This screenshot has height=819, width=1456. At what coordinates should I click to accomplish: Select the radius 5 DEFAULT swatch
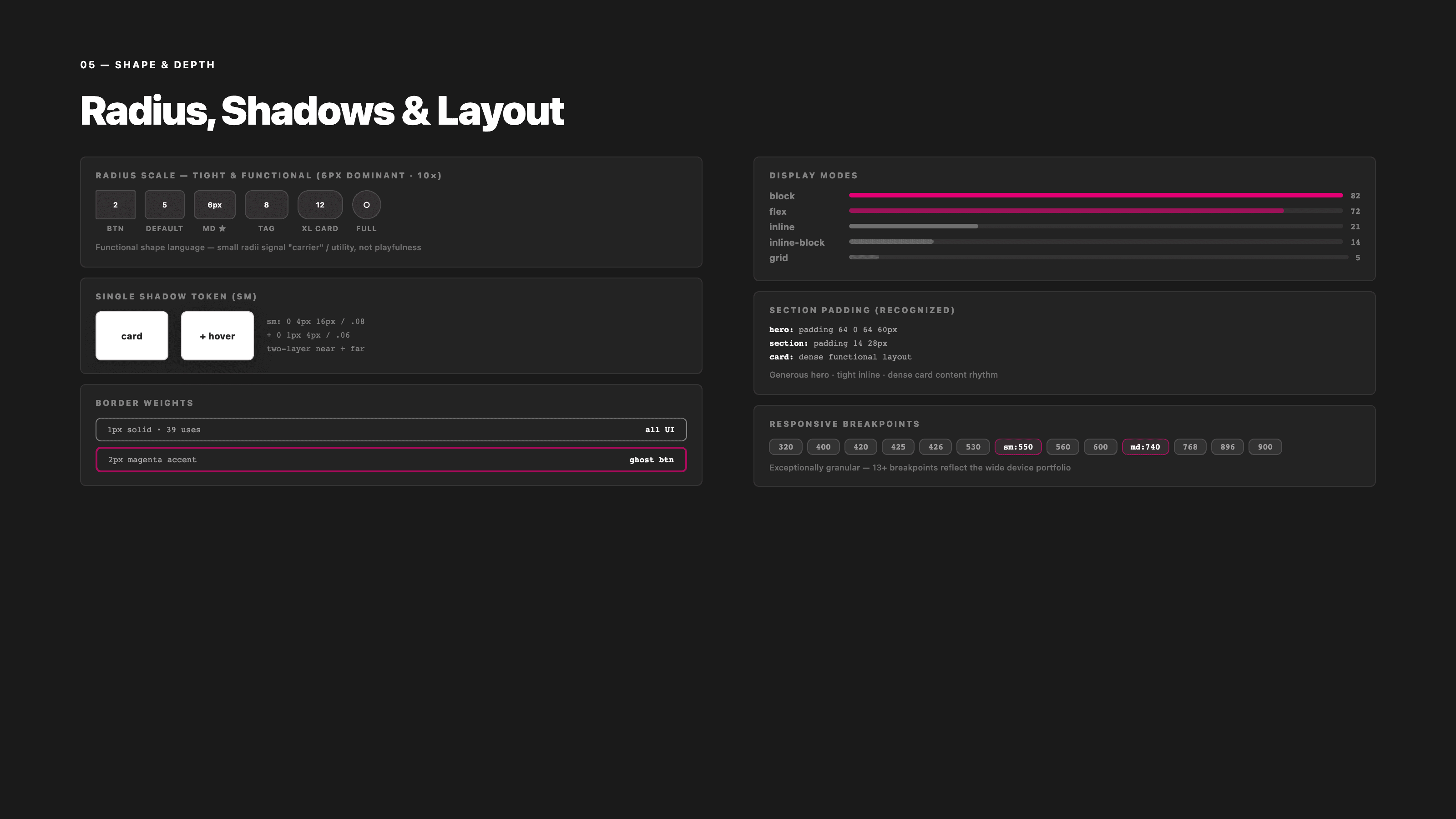pos(164,205)
